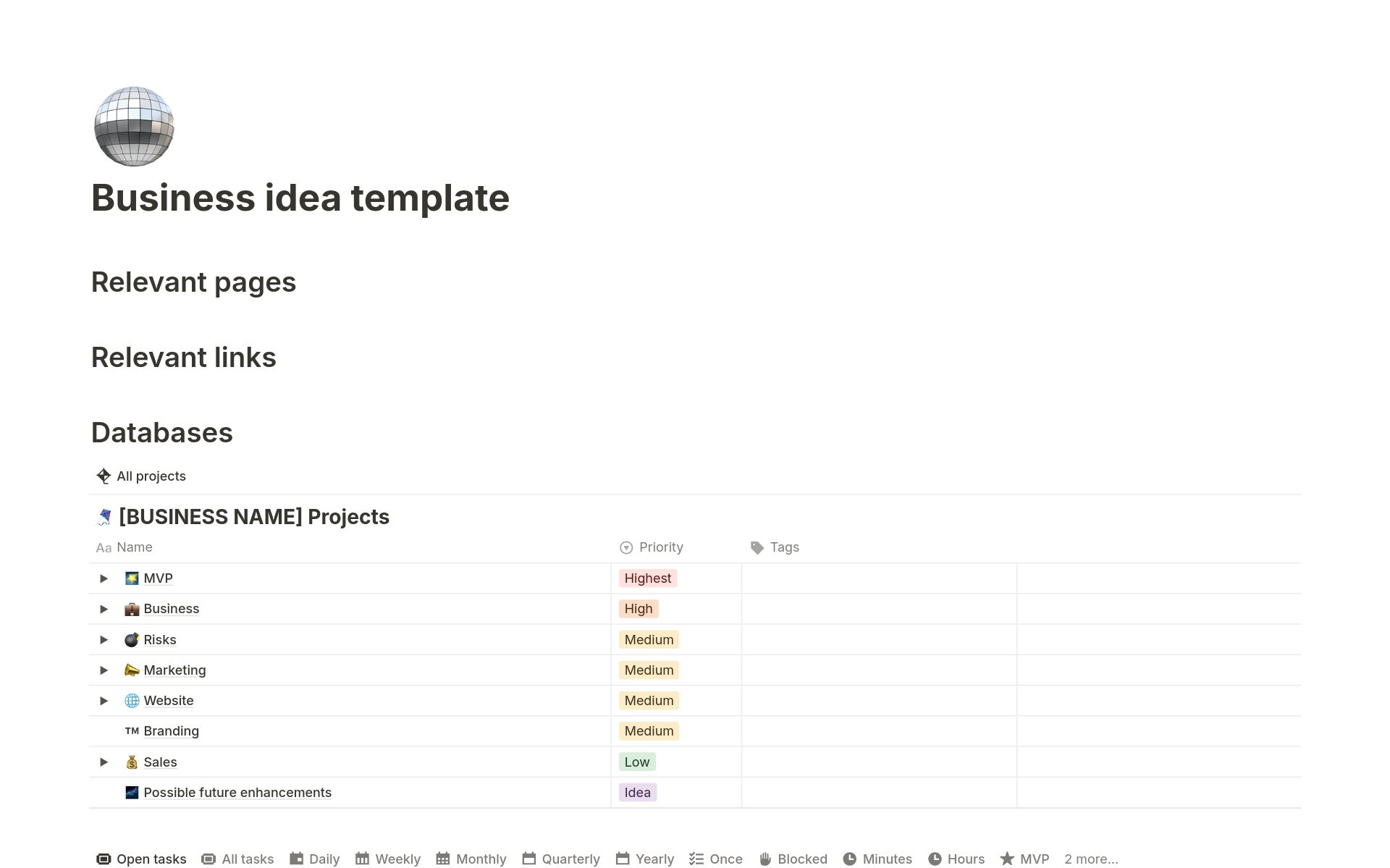Image resolution: width=1390 pixels, height=868 pixels.
Task: Click the Tags icon in database header
Action: [x=756, y=547]
